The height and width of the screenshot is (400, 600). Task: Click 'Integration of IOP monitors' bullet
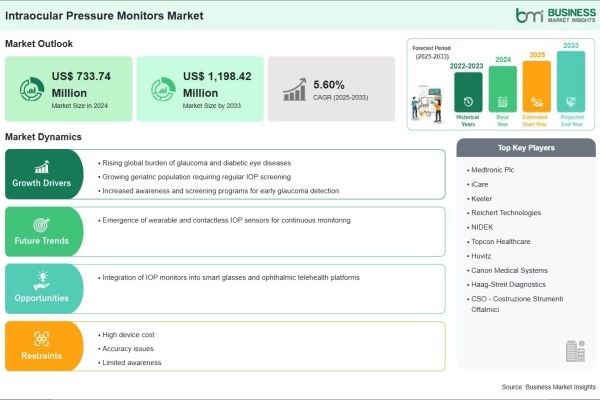click(229, 278)
